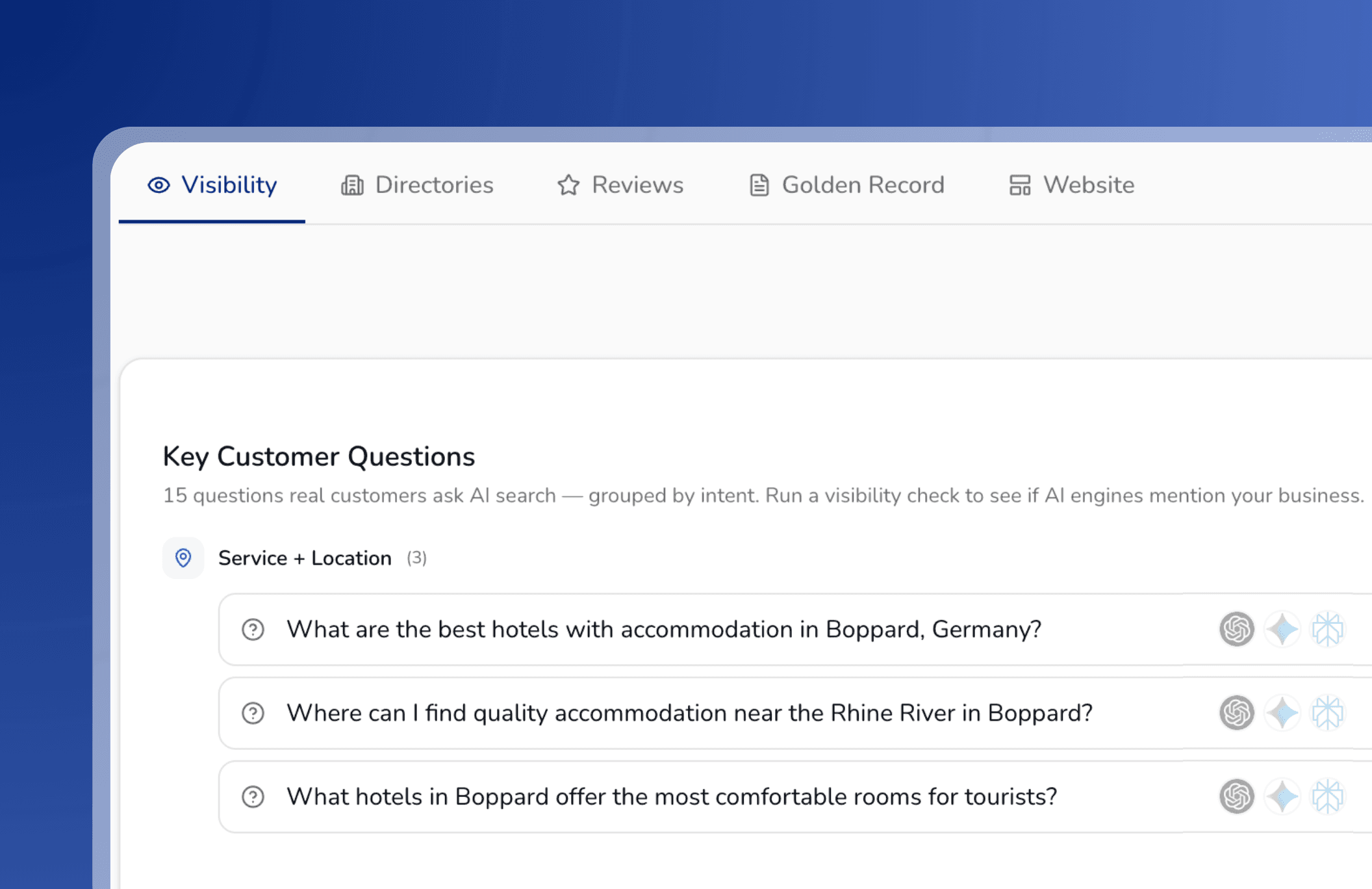This screenshot has height=889, width=1372.
Task: Click the Perplexity icon on best hotels question
Action: point(1327,629)
